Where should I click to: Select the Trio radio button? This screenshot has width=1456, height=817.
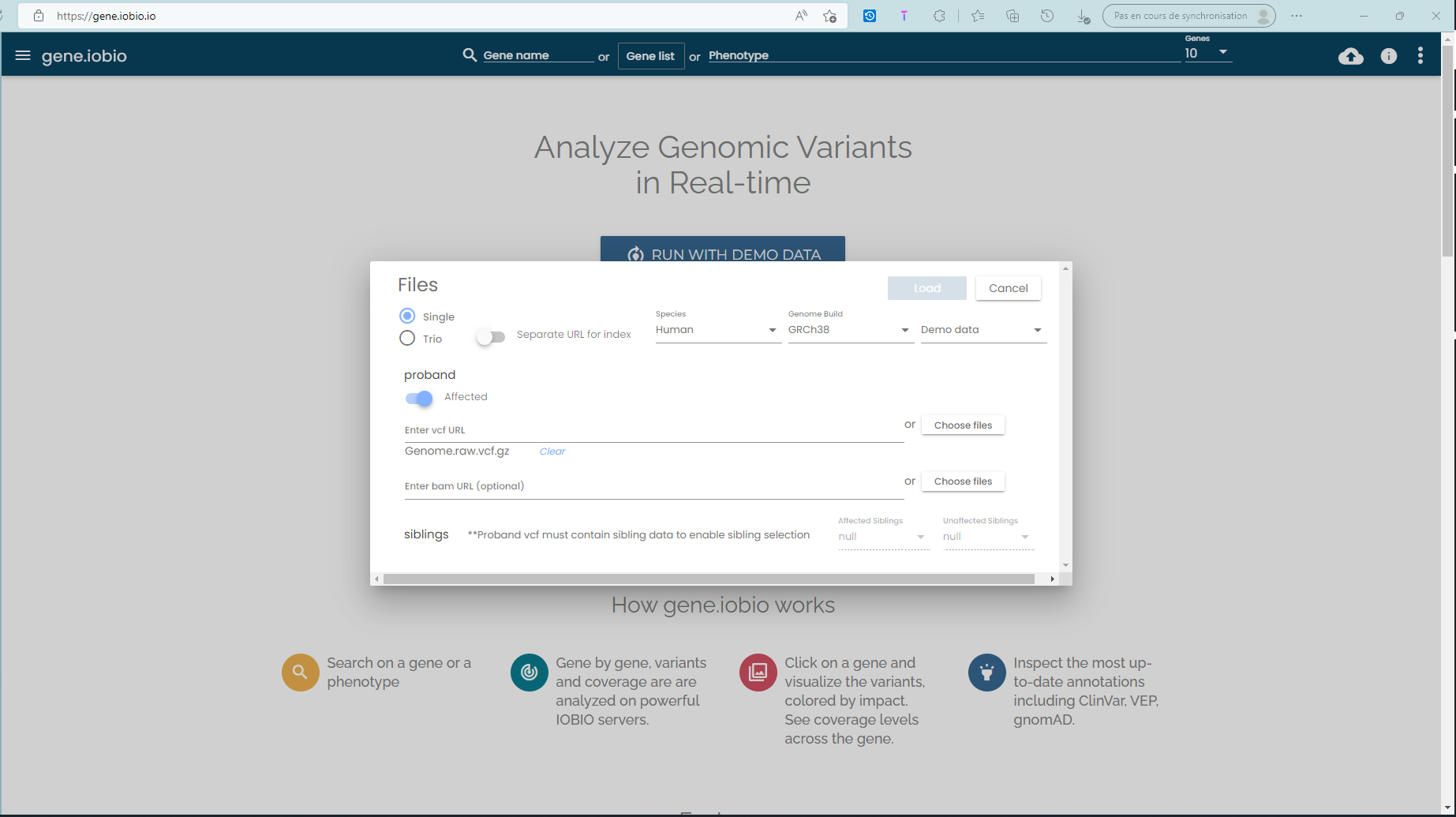(406, 338)
